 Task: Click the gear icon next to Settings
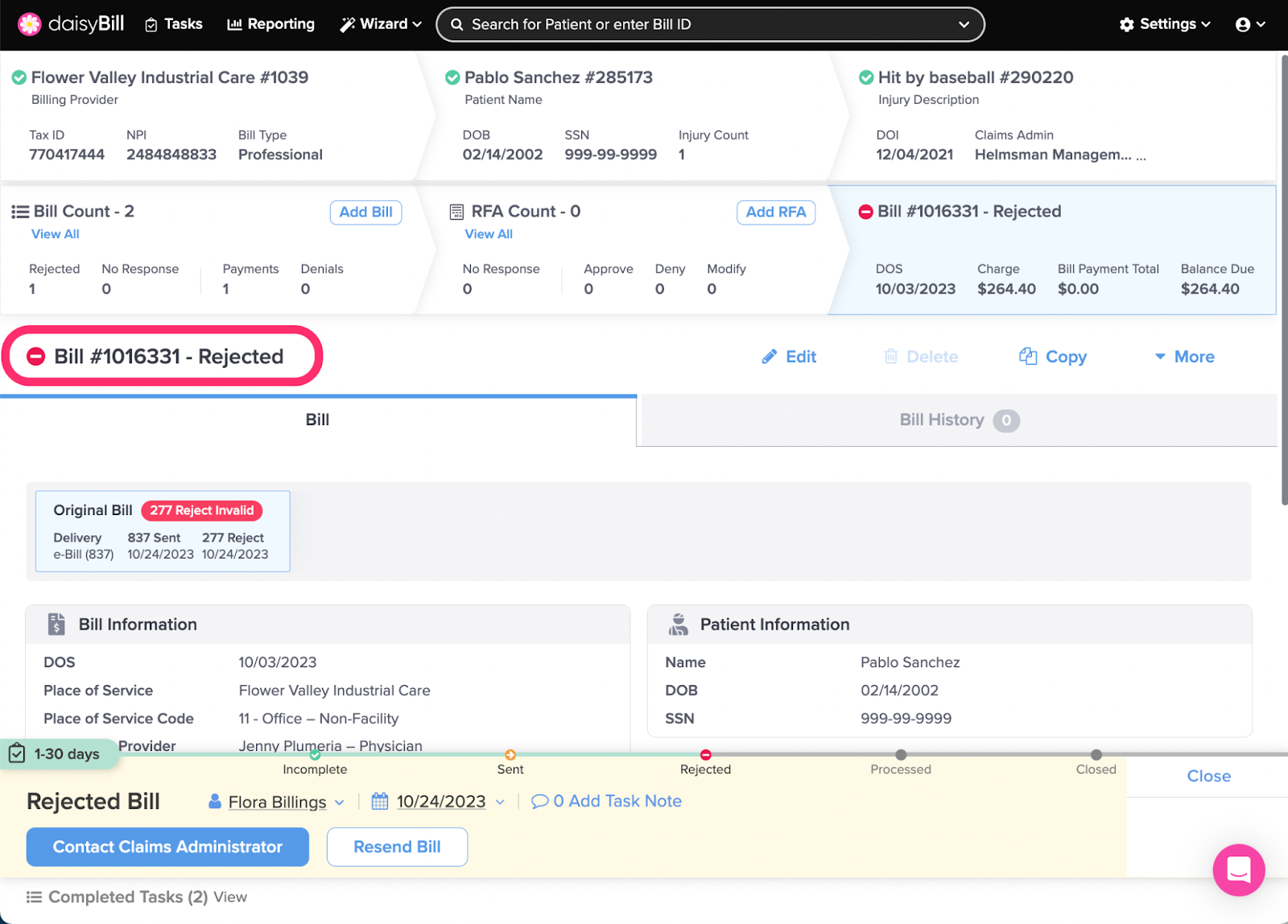(x=1127, y=24)
